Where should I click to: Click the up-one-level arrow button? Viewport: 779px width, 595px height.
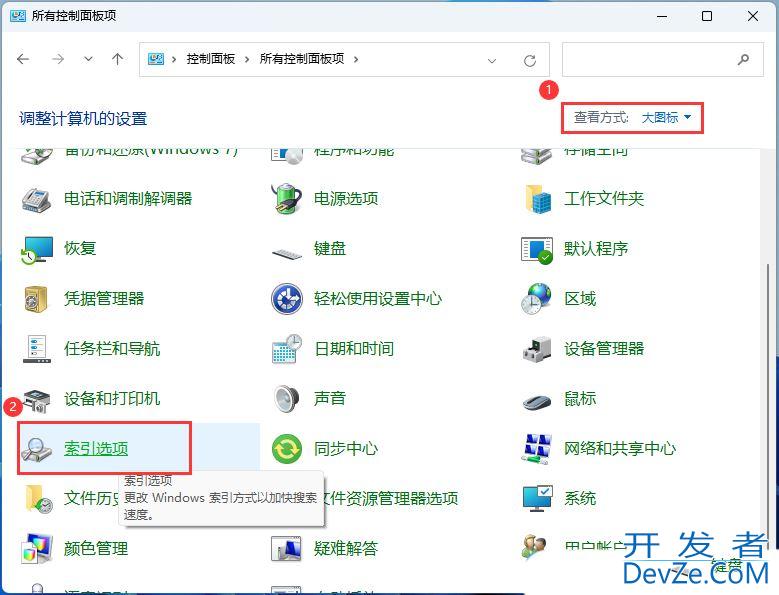117,59
